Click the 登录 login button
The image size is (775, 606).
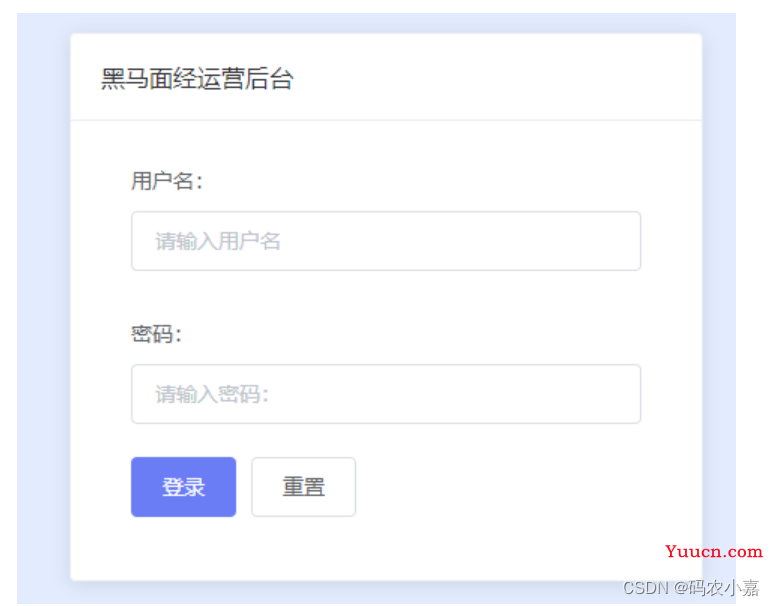[183, 487]
